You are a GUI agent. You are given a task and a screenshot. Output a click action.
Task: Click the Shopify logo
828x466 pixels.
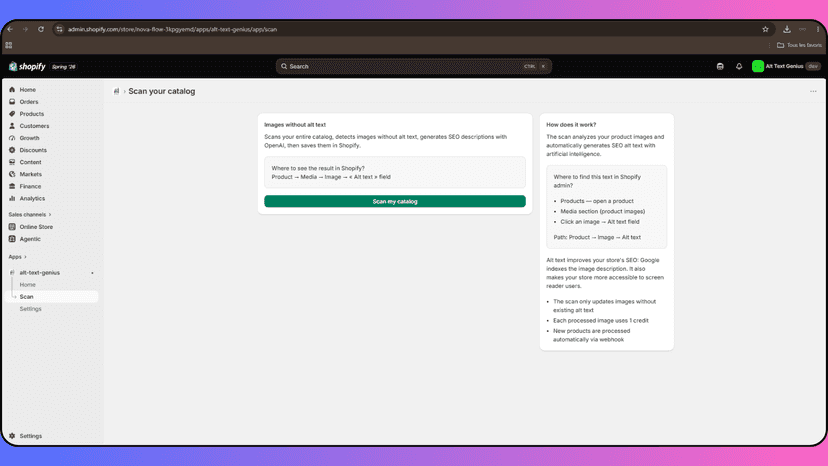27,67
